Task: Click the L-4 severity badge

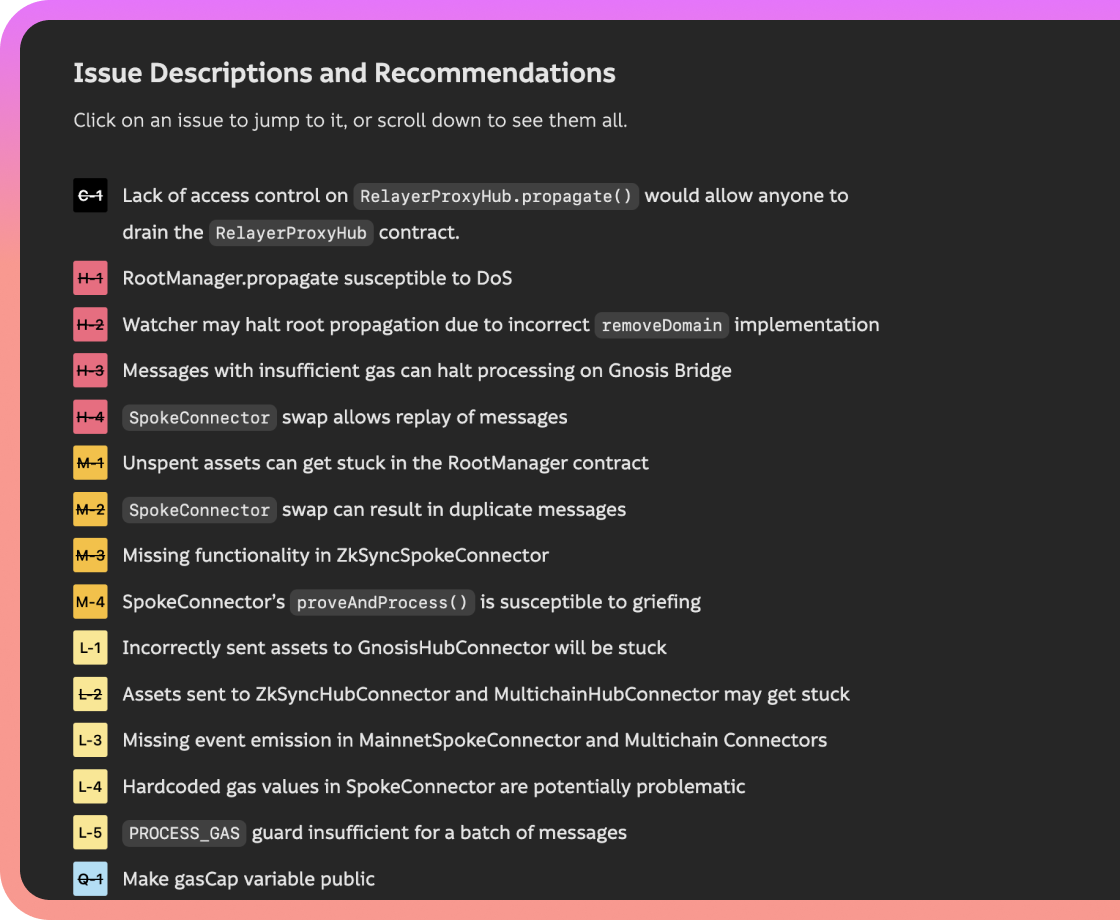Action: tap(90, 786)
